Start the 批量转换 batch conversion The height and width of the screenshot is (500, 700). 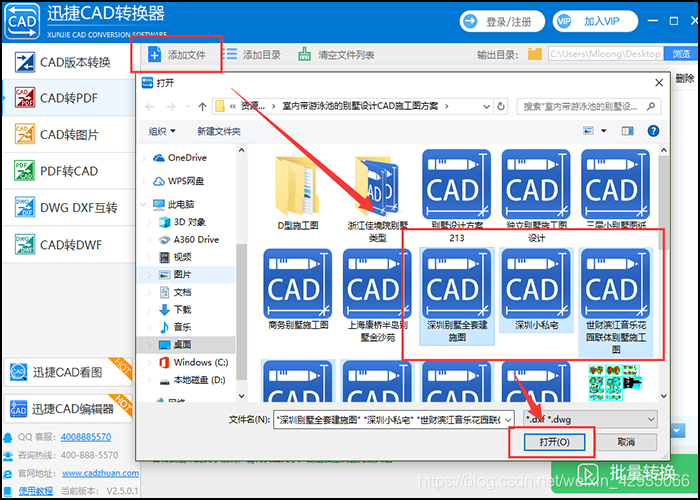[626, 472]
